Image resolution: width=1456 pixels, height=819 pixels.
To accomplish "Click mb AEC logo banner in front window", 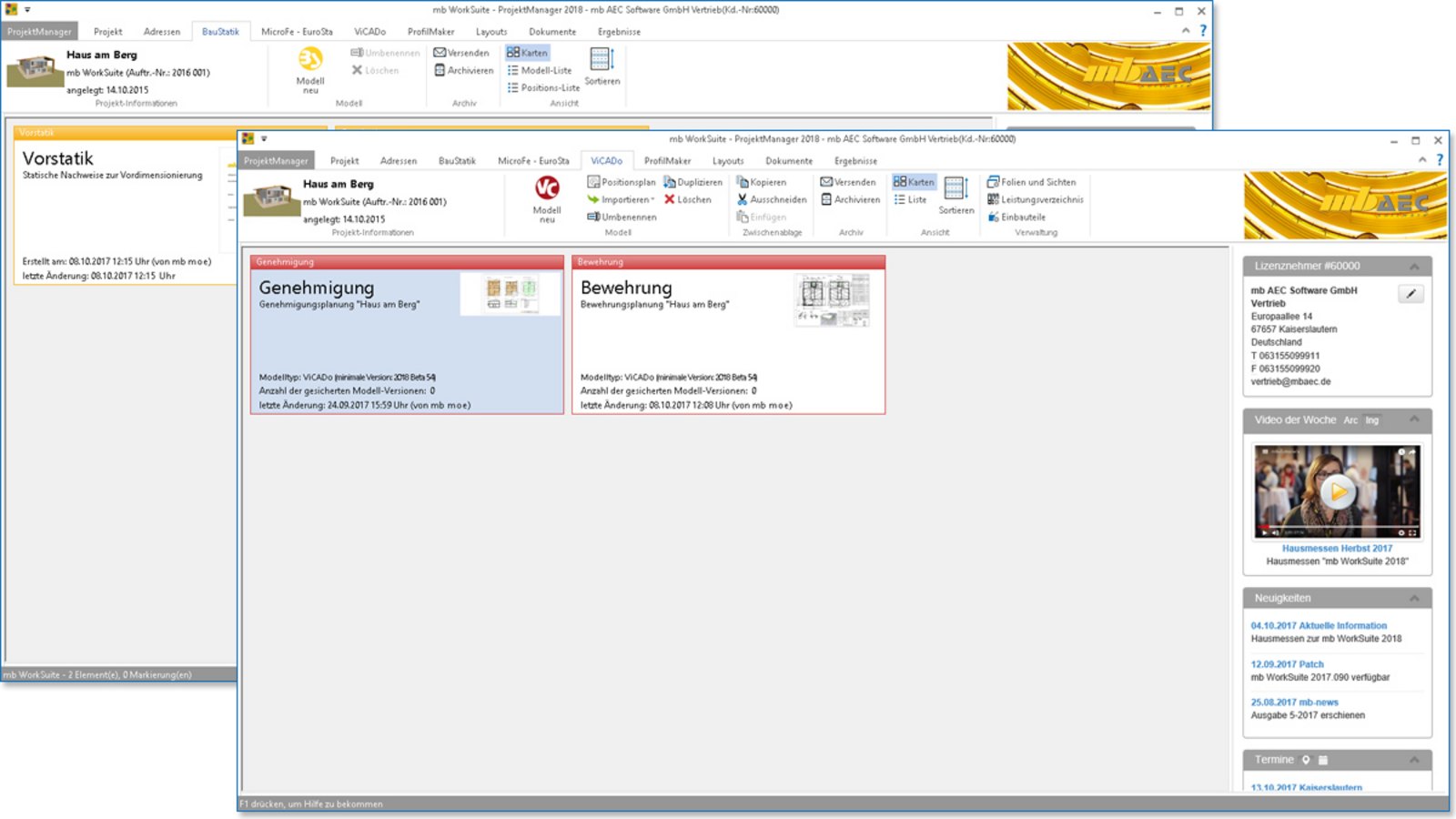I will [x=1345, y=206].
